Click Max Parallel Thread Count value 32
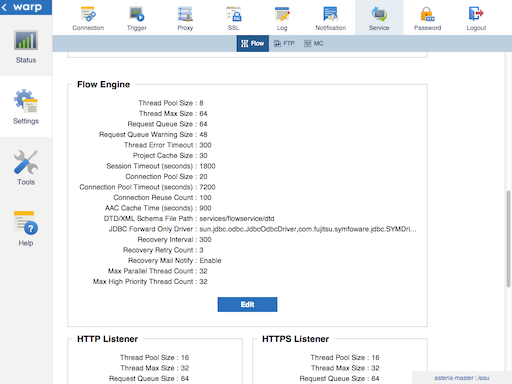Viewport: 512px width, 384px height. [x=203, y=271]
